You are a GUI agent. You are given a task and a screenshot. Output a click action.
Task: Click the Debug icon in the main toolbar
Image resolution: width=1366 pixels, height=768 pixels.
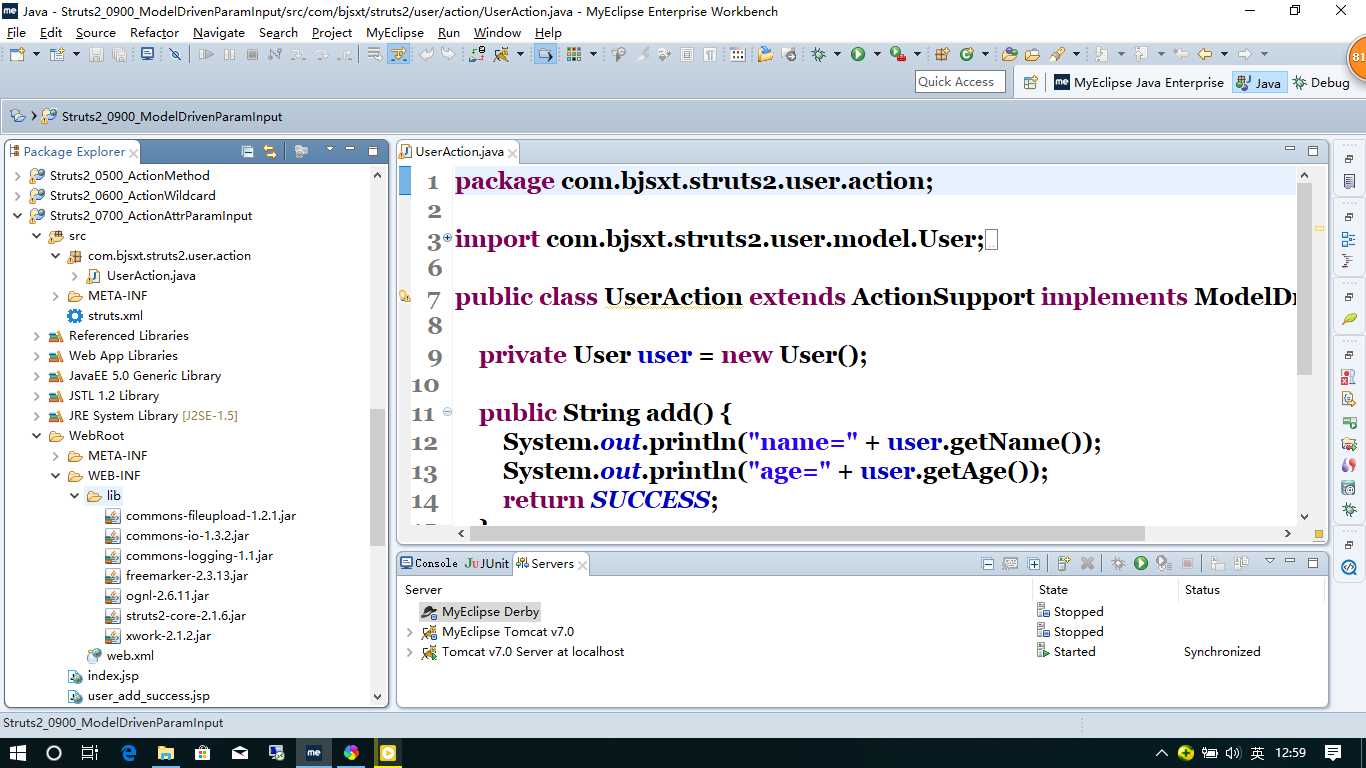[x=817, y=56]
